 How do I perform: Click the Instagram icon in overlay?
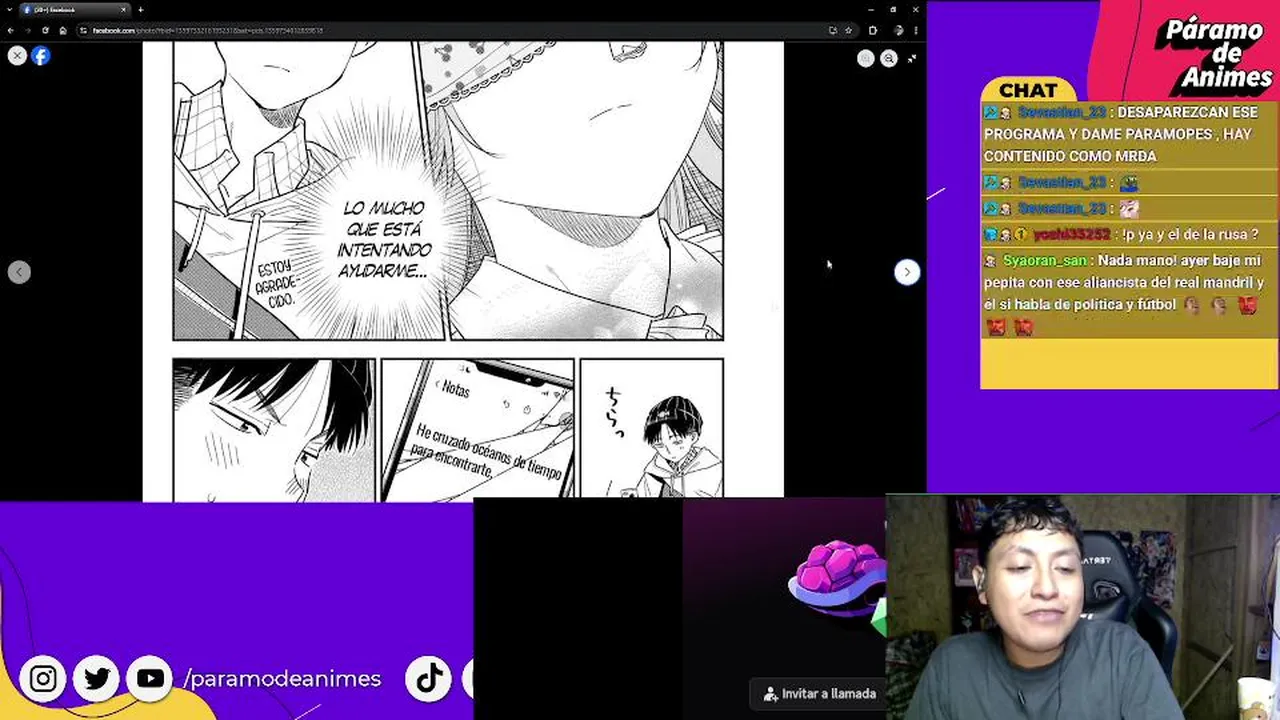pos(43,679)
